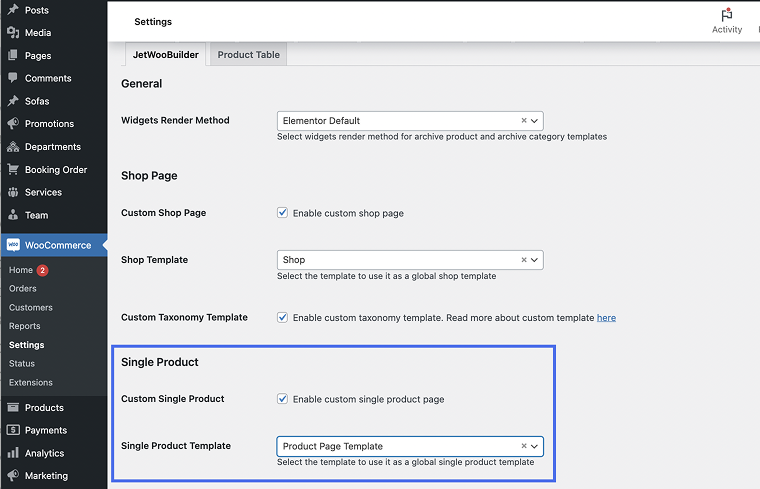Click the Services icon
Image resolution: width=760 pixels, height=489 pixels.
pyautogui.click(x=13, y=192)
